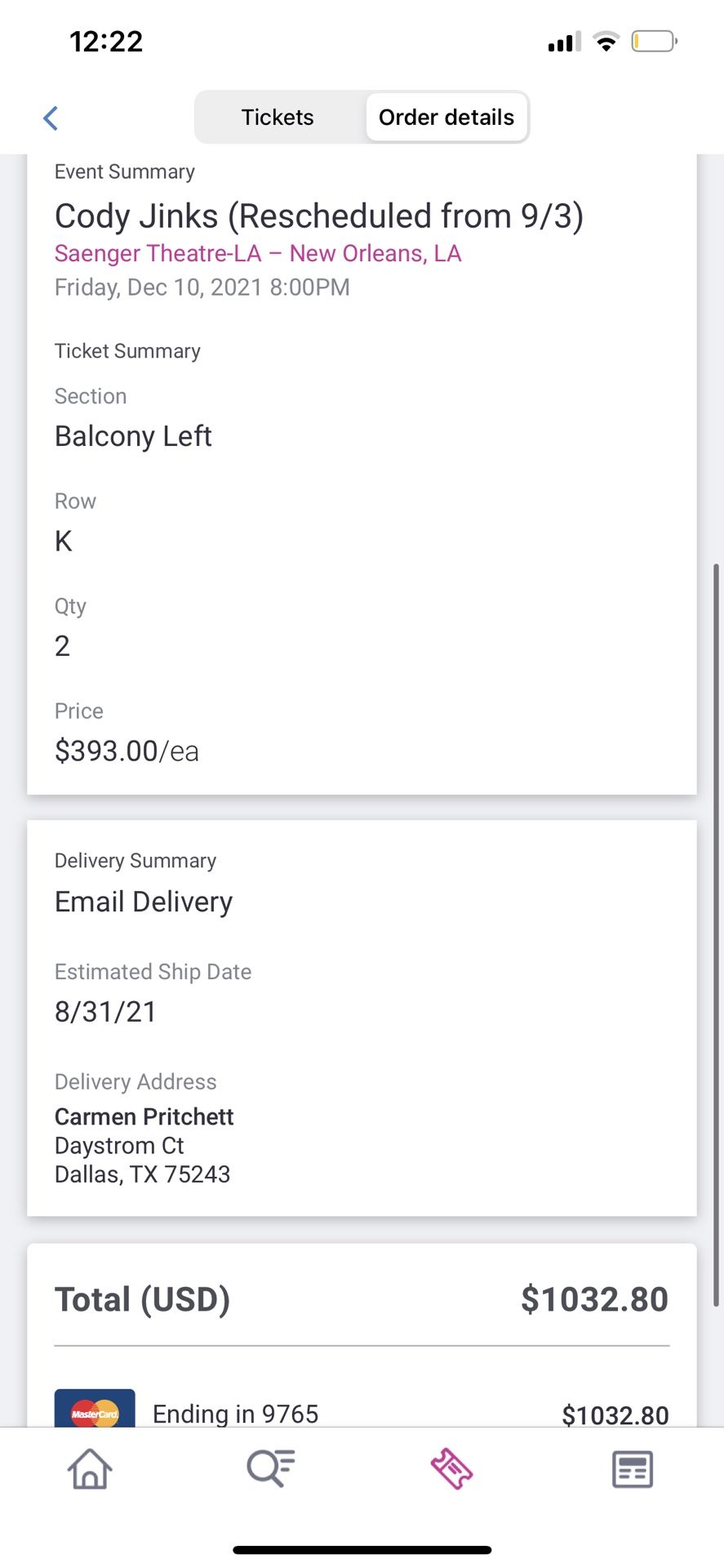Tap the MasterCard logo icon
This screenshot has width=724, height=1568.
point(95,1410)
